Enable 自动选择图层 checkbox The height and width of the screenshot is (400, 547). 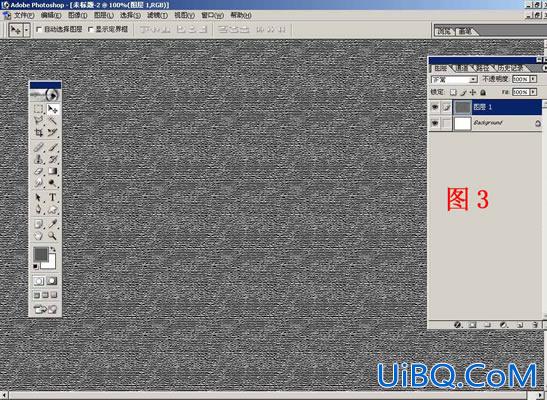[x=39, y=30]
